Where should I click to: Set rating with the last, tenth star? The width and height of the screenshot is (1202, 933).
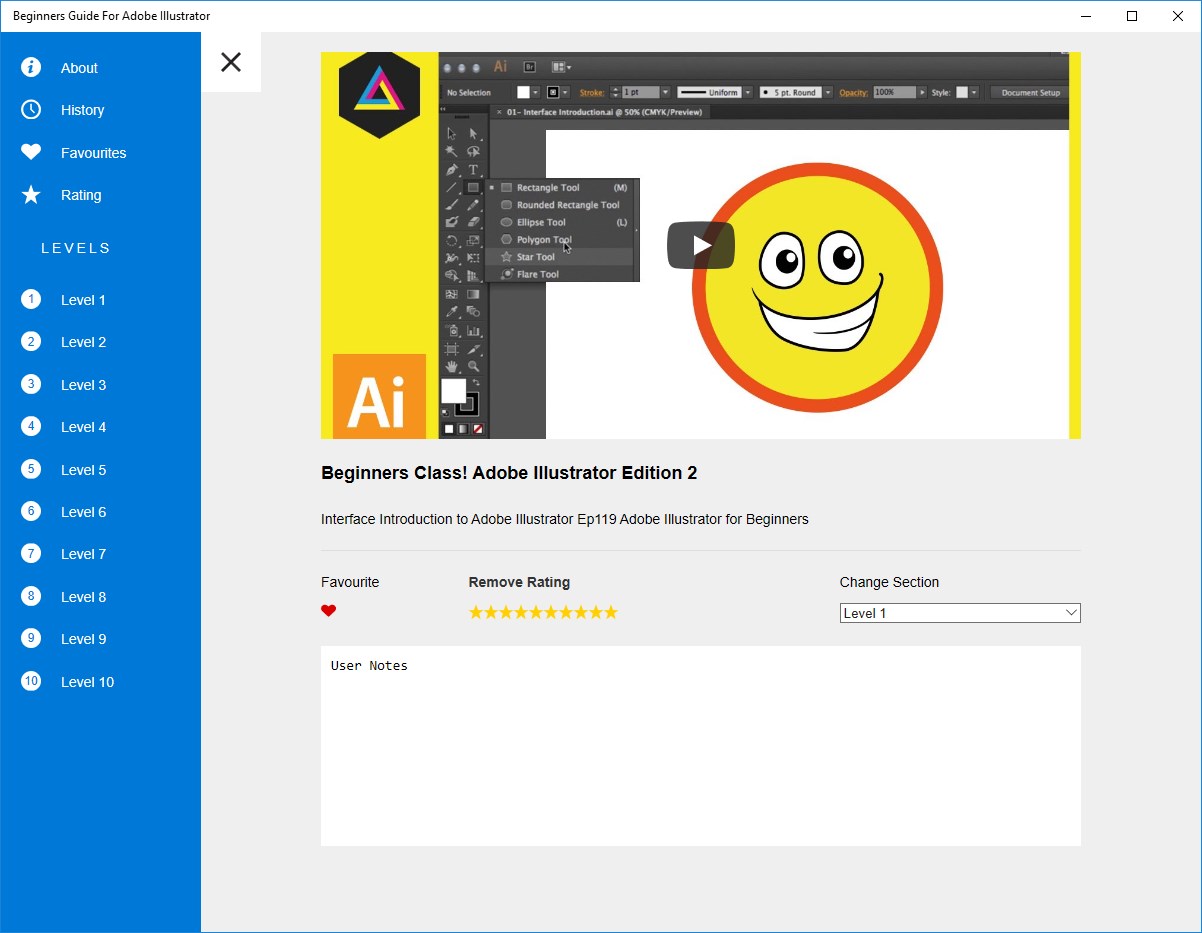(611, 612)
